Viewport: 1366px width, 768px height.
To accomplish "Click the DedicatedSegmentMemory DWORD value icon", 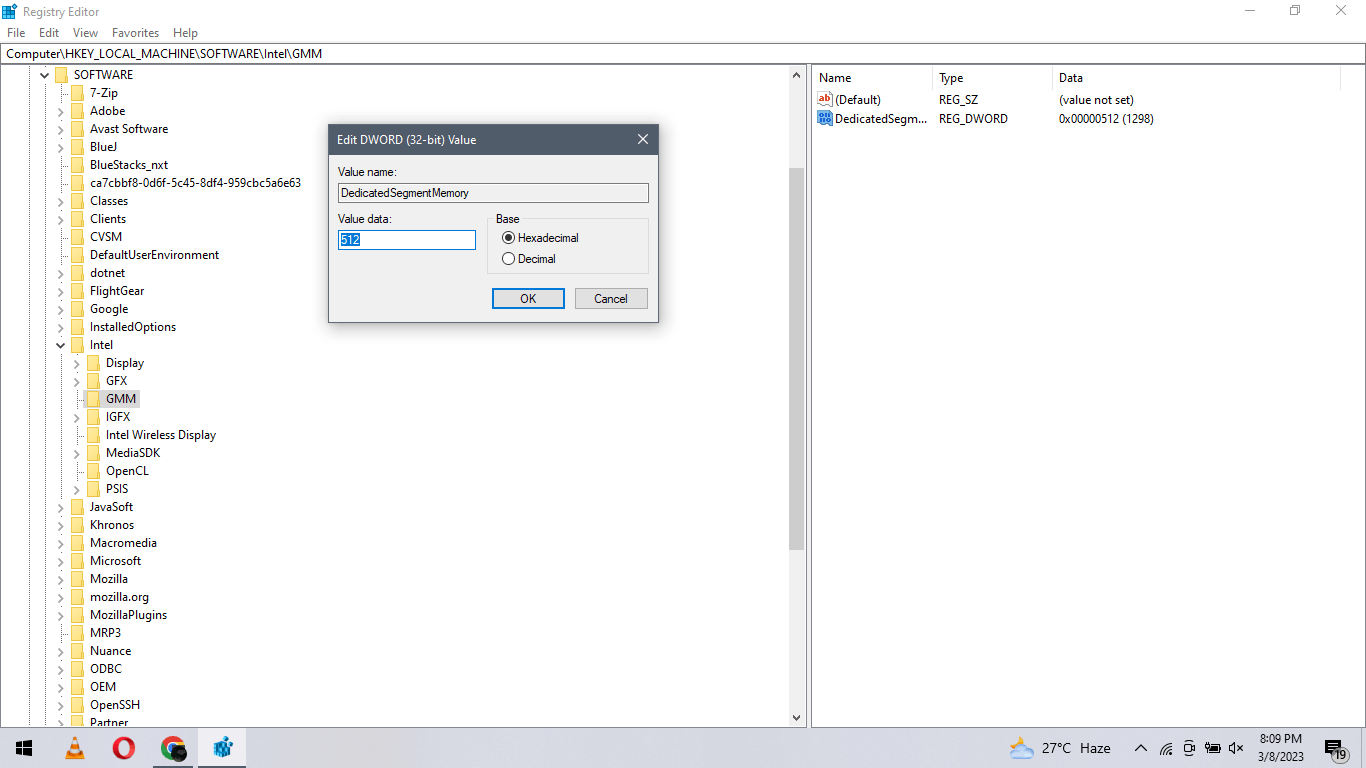I will point(825,118).
